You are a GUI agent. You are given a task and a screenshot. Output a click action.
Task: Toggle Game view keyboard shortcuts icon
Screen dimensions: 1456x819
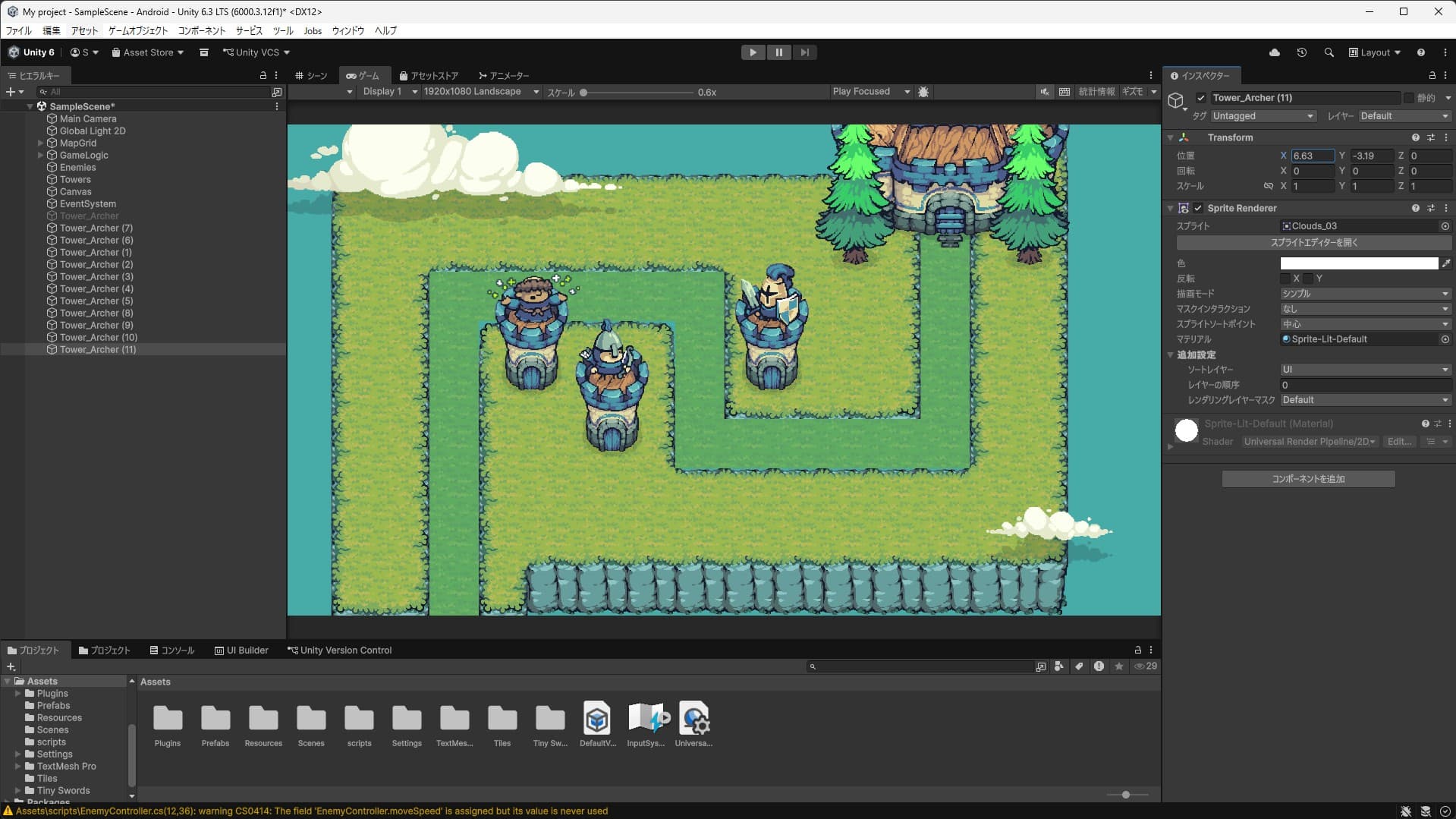point(1064,92)
